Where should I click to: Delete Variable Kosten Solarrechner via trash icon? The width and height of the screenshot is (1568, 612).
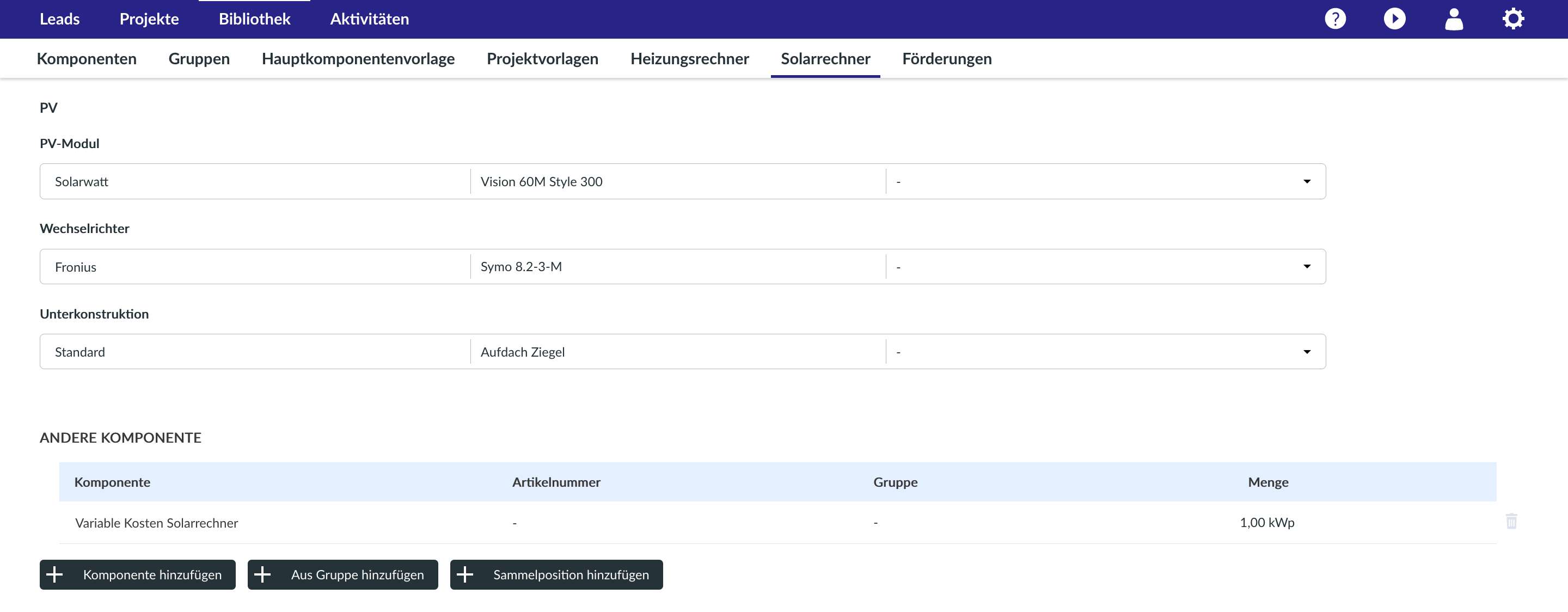(x=1511, y=521)
